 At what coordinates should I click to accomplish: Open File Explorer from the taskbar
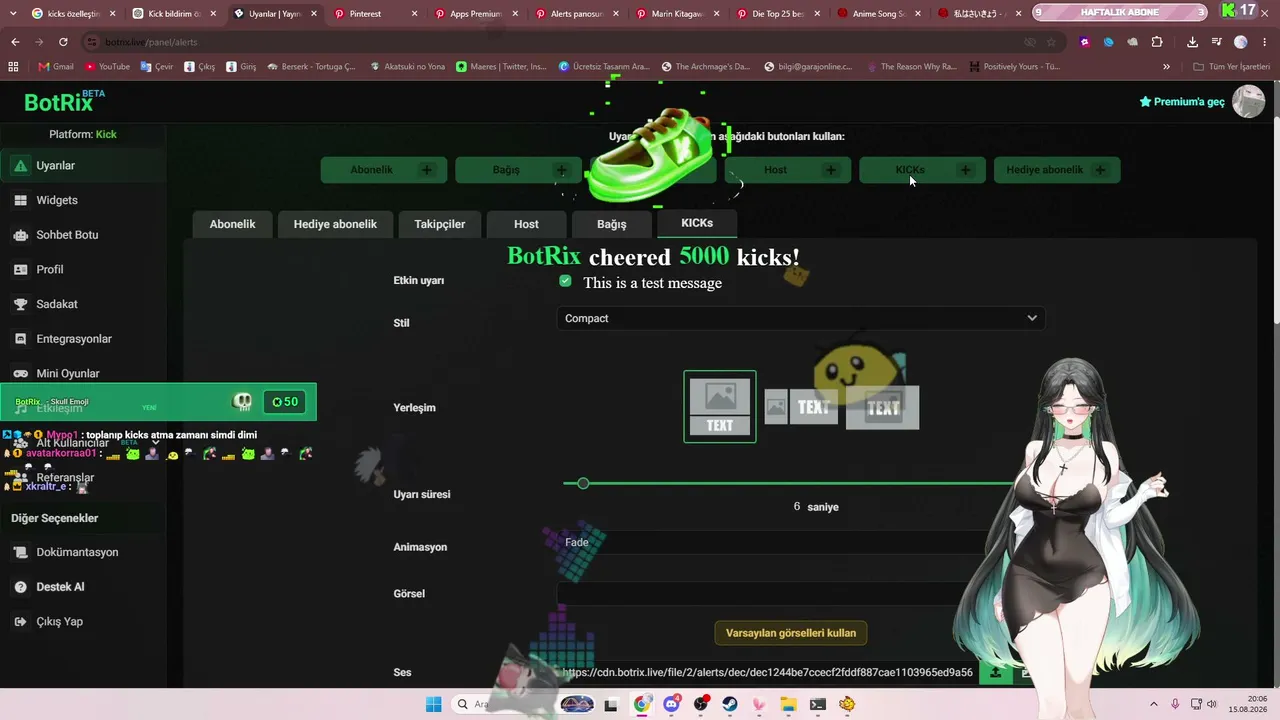(788, 704)
